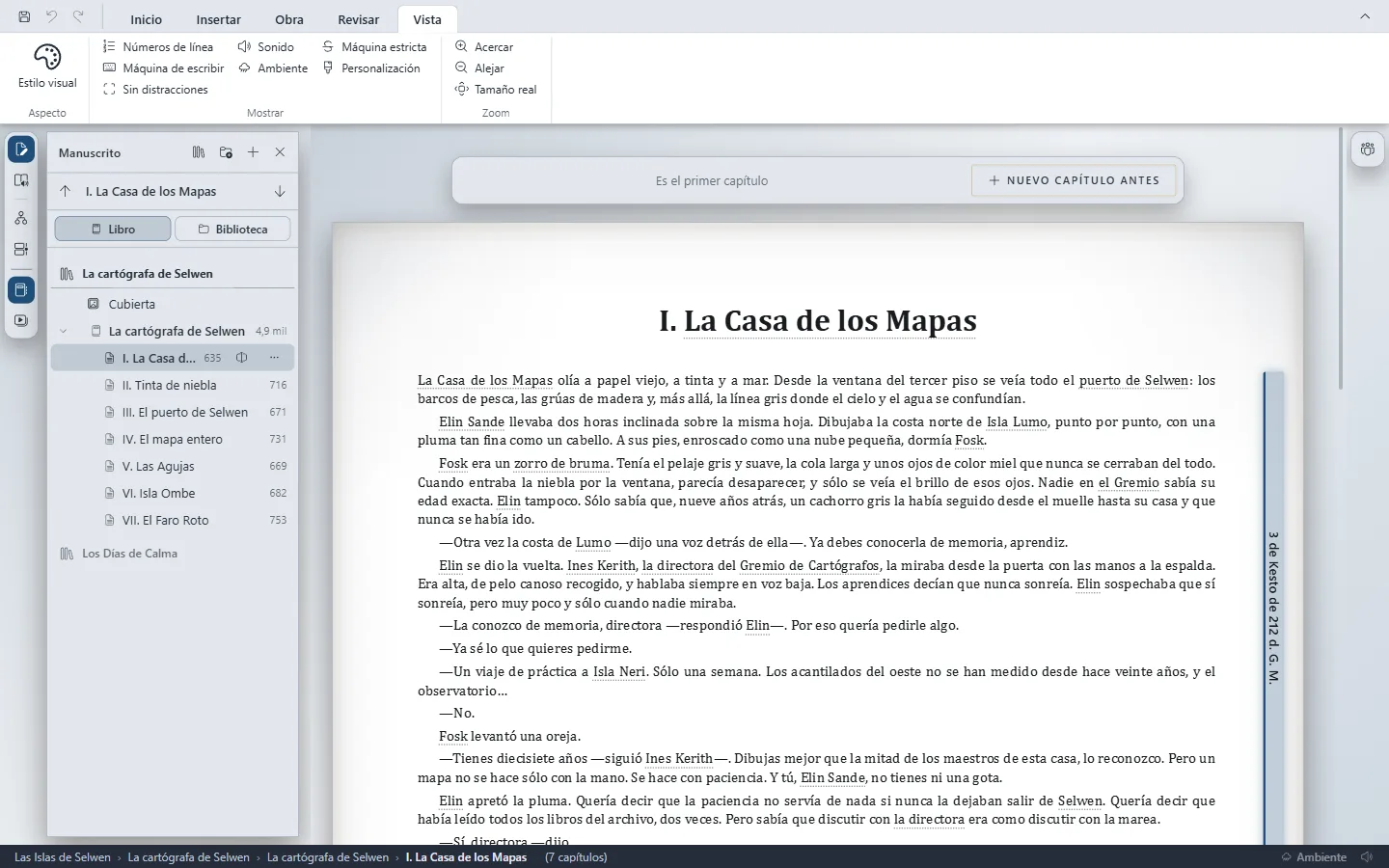Go to the previous chapter with the up arrow
The width and height of the screenshot is (1389, 868).
(66, 191)
